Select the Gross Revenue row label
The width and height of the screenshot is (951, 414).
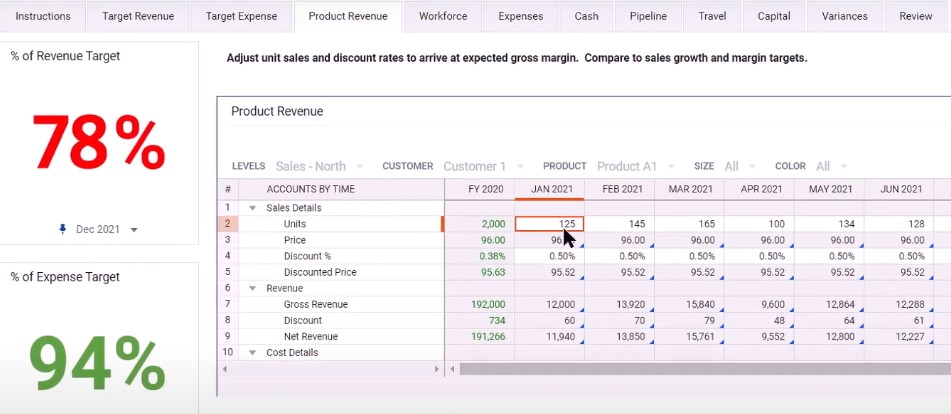click(x=315, y=304)
